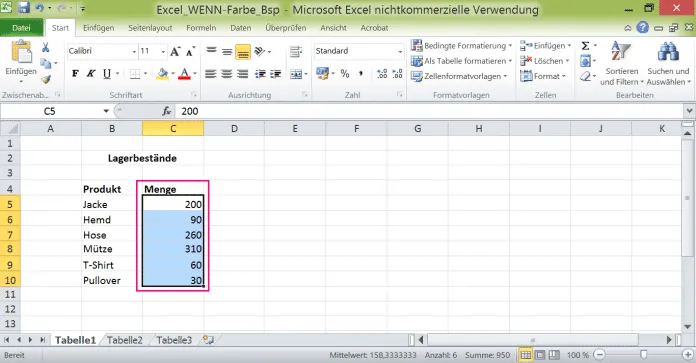Click the insert function fx button
Image resolution: width=696 pixels, height=363 pixels.
click(x=167, y=111)
